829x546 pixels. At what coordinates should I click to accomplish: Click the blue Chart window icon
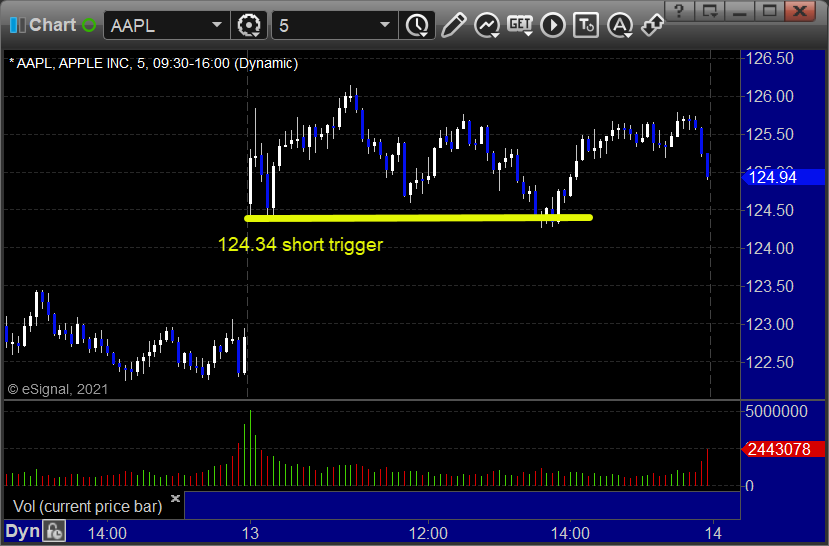pyautogui.click(x=17, y=25)
